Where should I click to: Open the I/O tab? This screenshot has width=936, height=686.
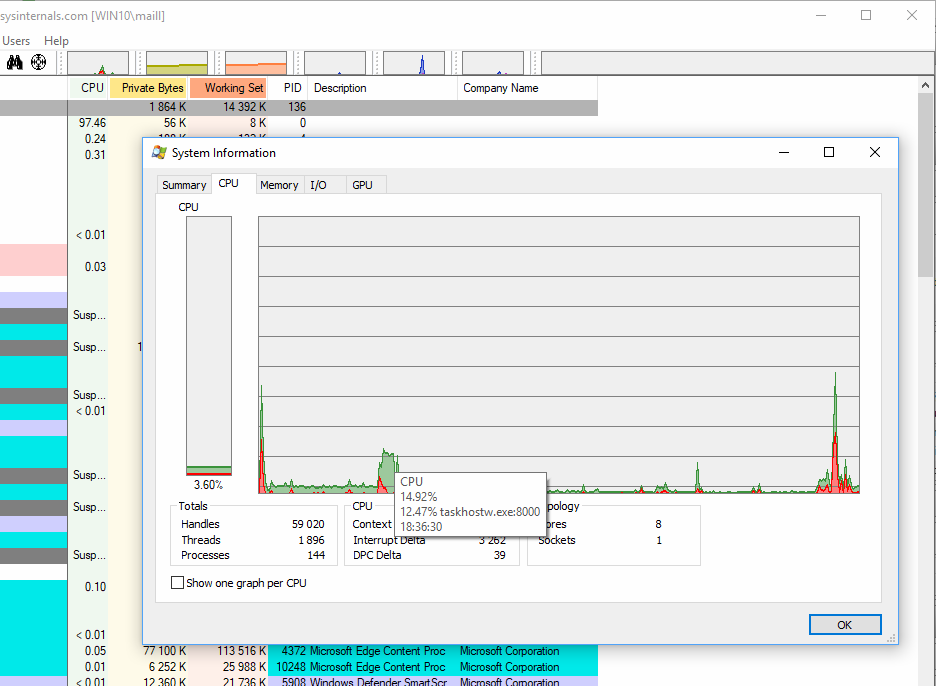318,185
